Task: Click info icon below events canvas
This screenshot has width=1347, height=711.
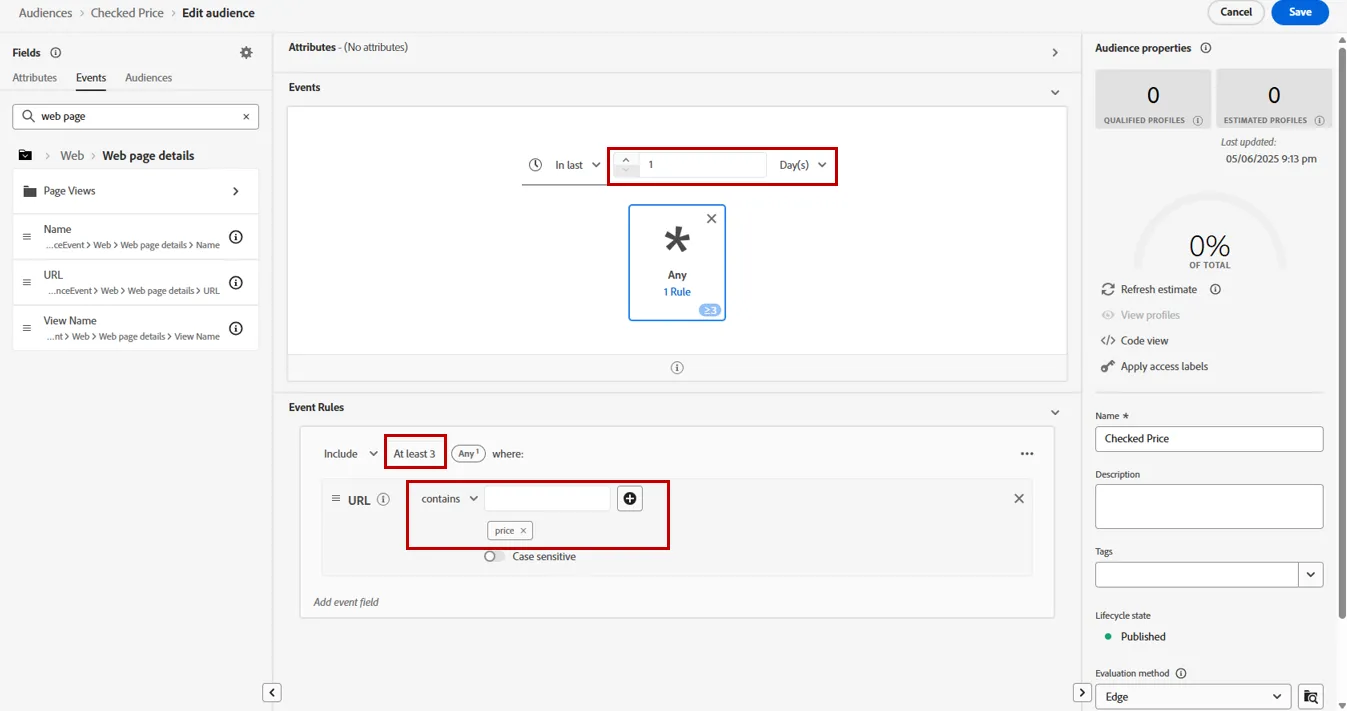Action: pyautogui.click(x=677, y=368)
